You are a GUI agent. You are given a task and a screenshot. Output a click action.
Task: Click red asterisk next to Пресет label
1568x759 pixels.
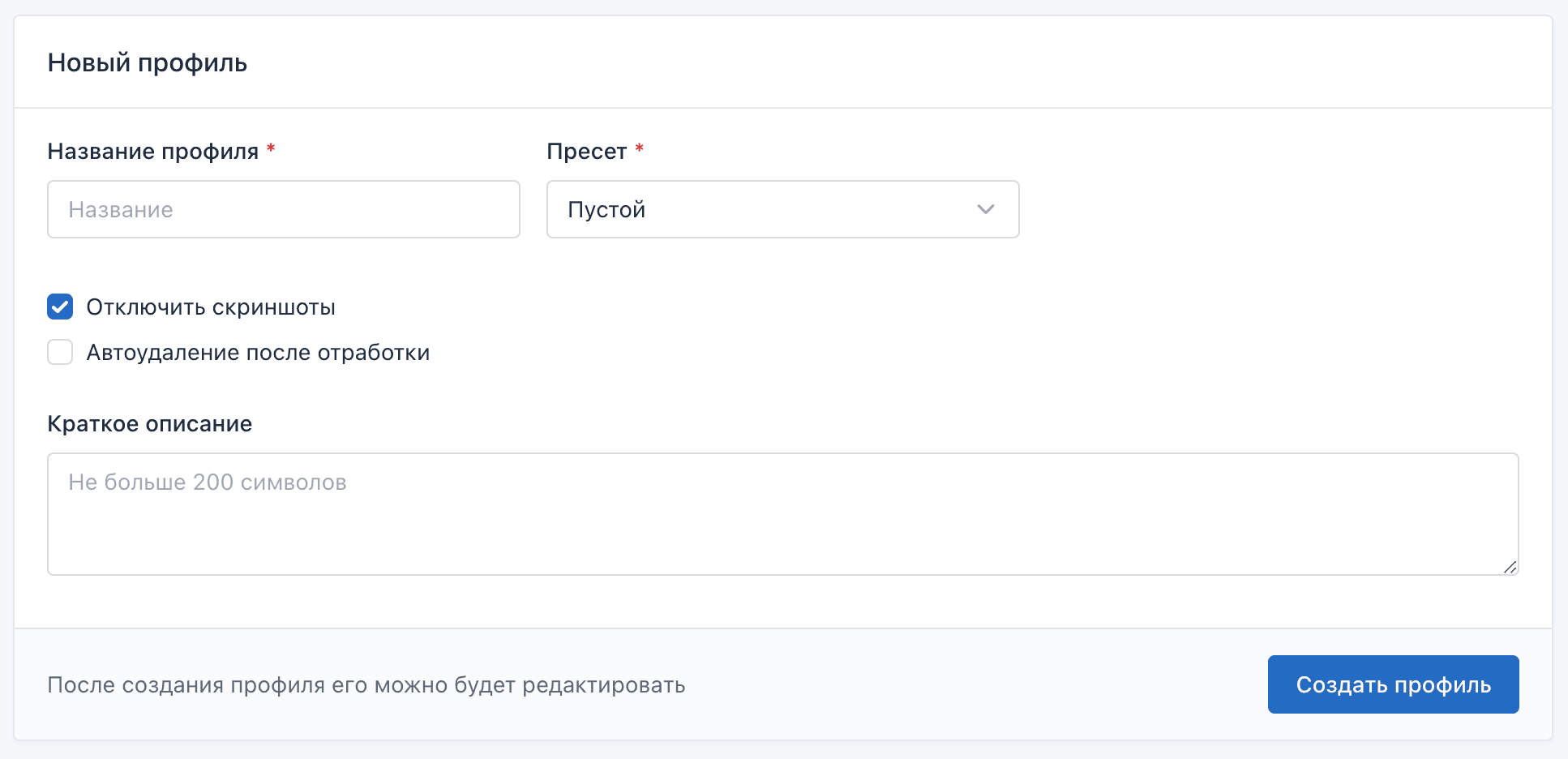point(639,149)
